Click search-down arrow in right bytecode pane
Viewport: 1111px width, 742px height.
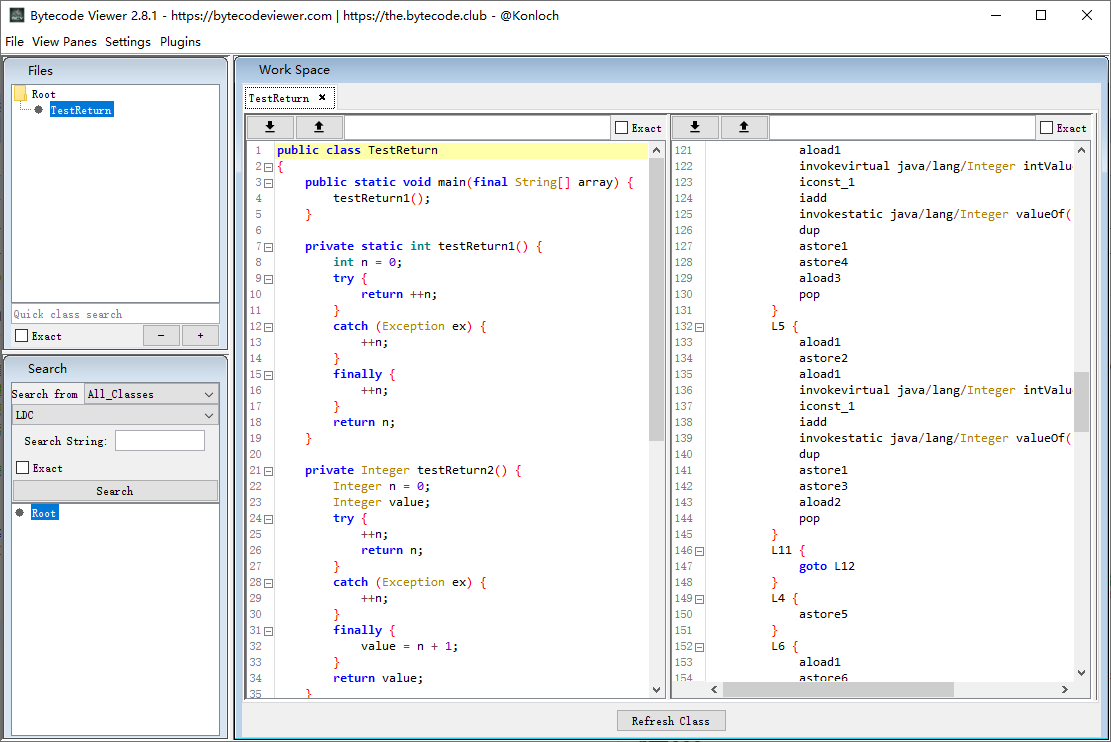coord(695,127)
